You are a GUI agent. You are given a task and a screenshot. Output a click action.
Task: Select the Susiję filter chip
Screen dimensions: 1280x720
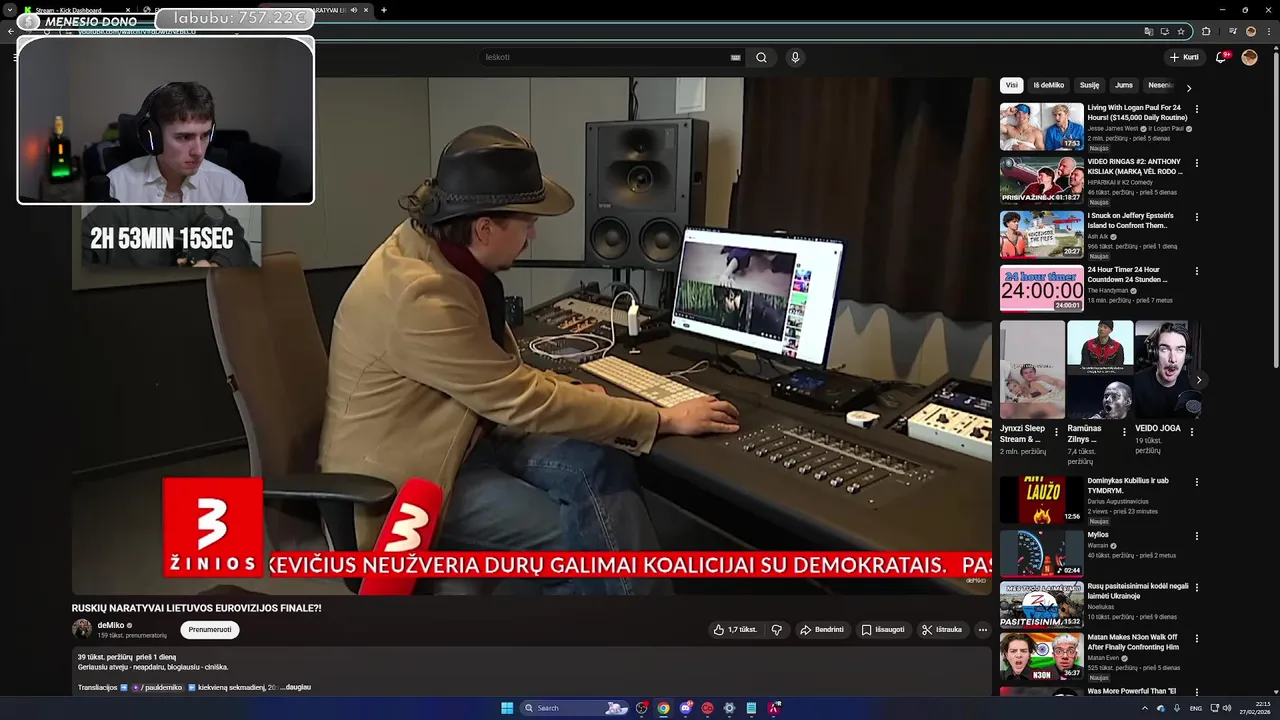pyautogui.click(x=1090, y=85)
